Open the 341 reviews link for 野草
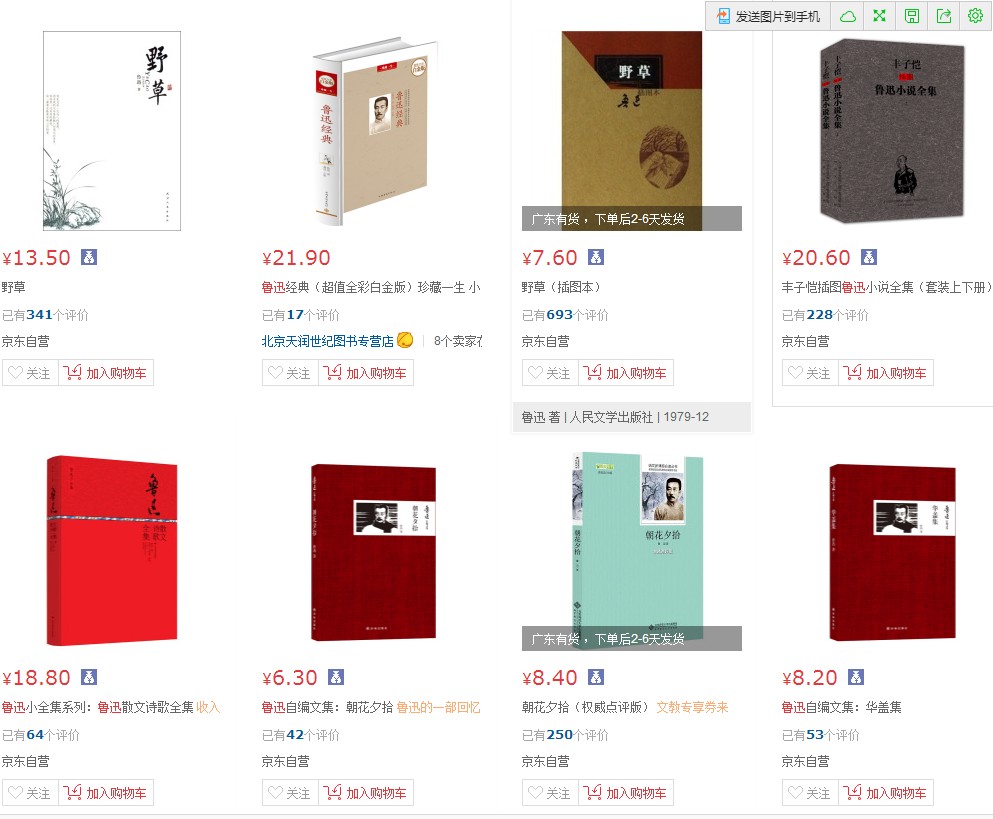The width and height of the screenshot is (993, 819). 39,315
